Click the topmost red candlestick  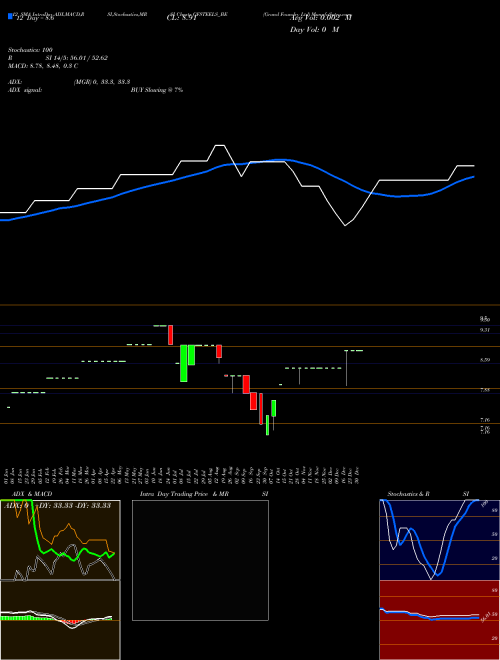point(170,335)
